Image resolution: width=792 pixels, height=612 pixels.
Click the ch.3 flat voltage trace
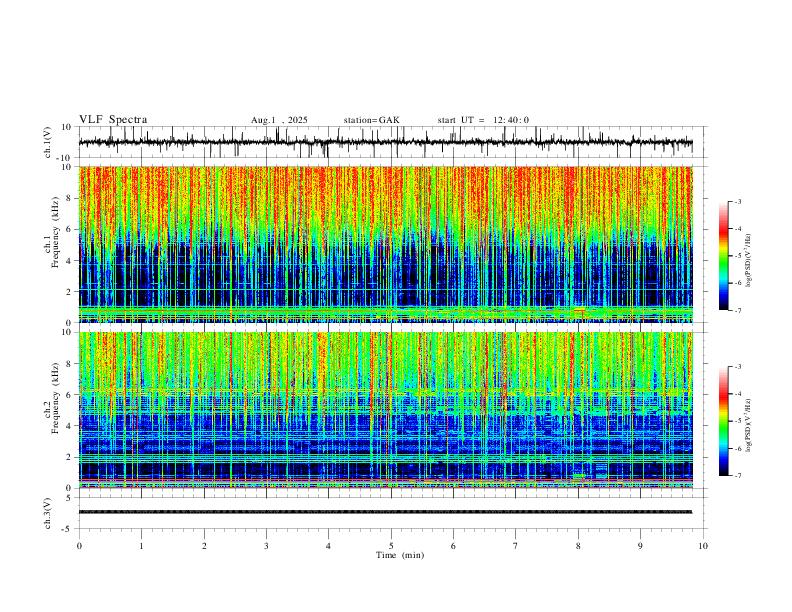click(385, 512)
